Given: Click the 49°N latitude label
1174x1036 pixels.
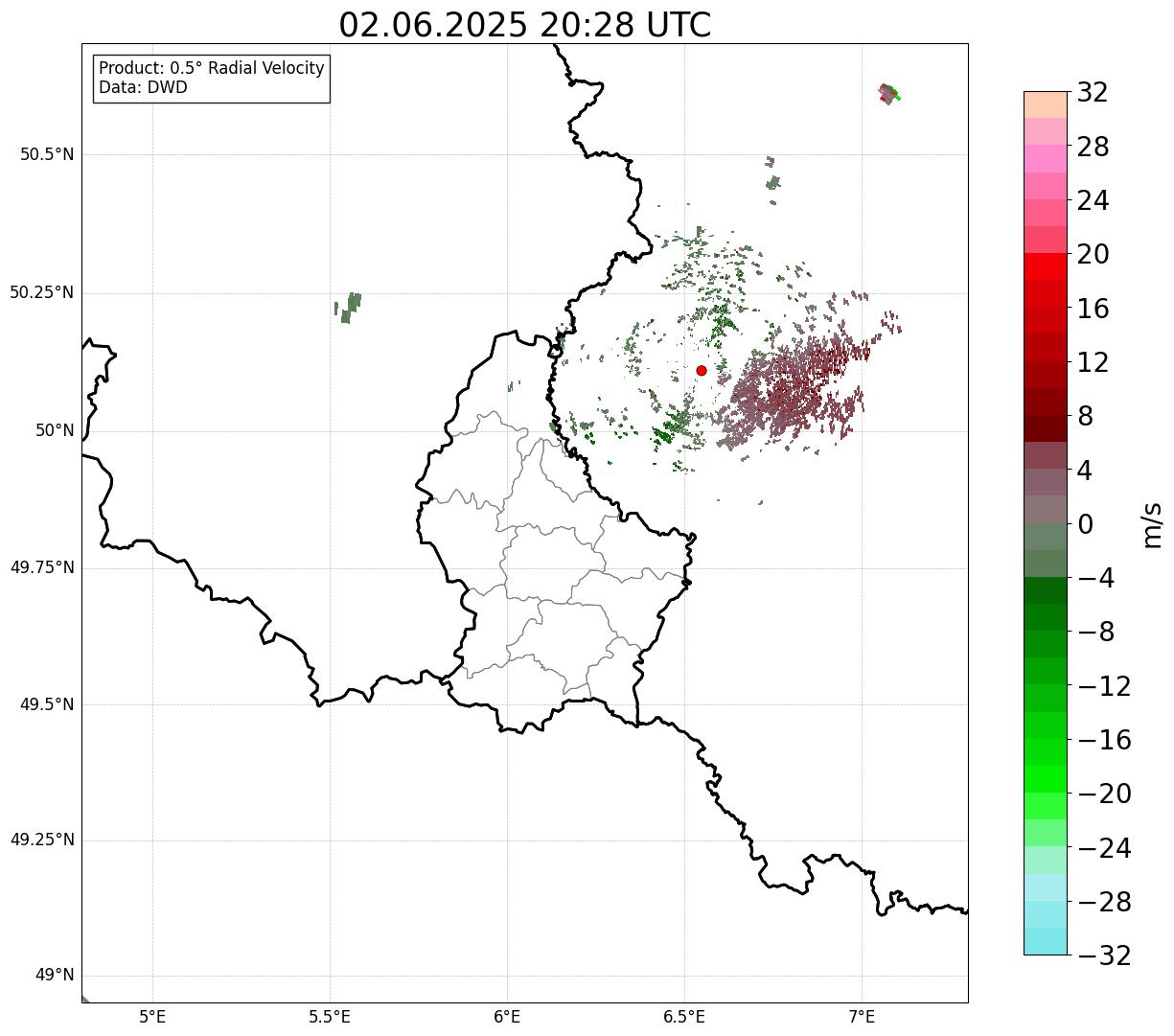Looking at the screenshot, I should pos(55,976).
